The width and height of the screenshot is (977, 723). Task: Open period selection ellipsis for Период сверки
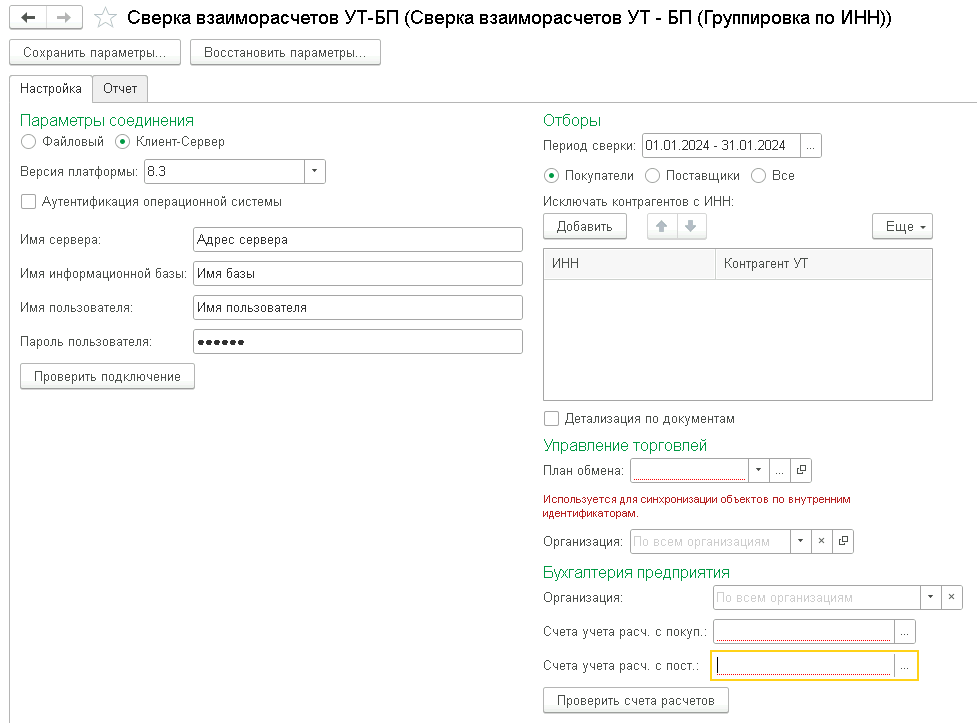click(811, 146)
